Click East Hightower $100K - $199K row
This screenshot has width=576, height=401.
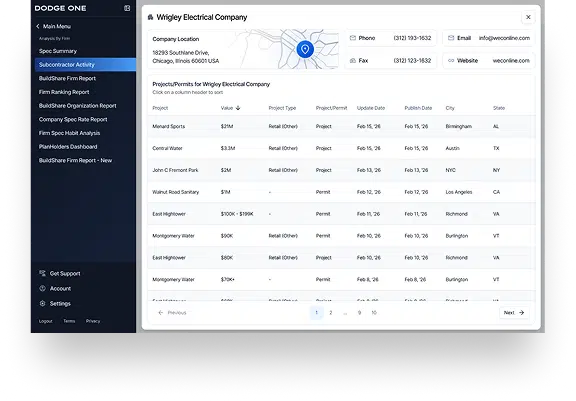pos(341,214)
